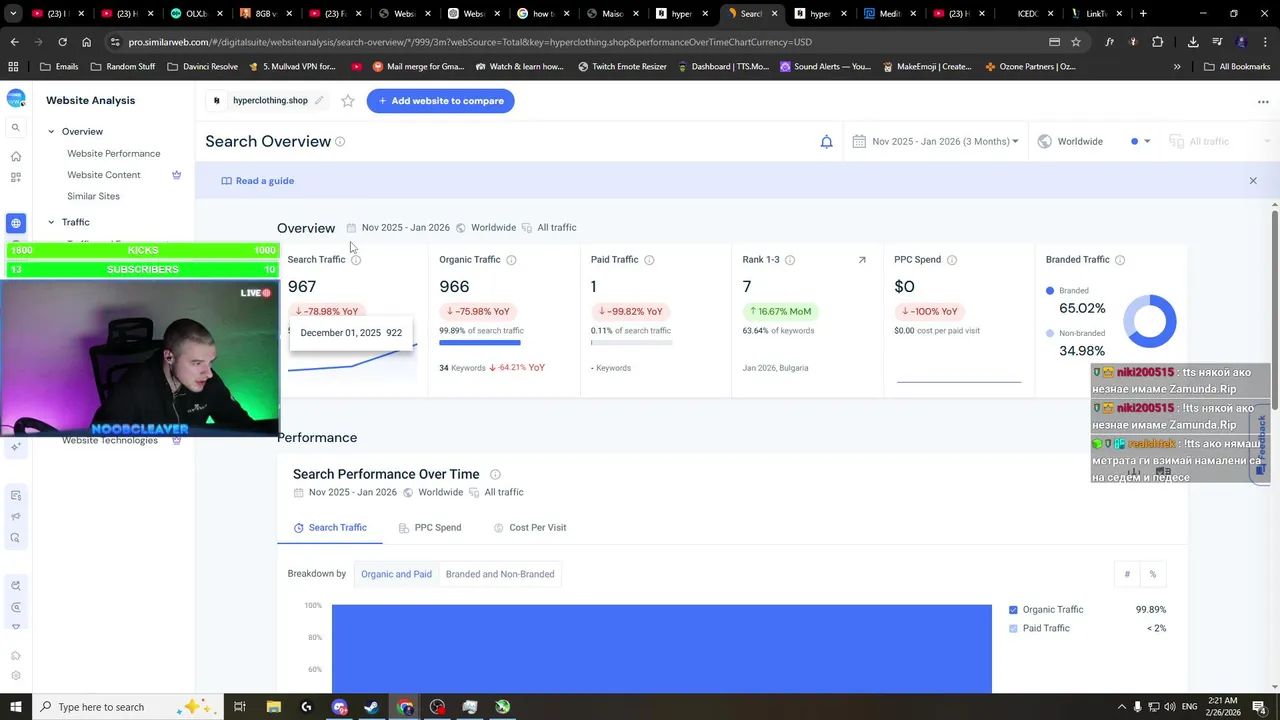Open Website Content in the sidebar
This screenshot has height=720, width=1280.
tap(103, 175)
